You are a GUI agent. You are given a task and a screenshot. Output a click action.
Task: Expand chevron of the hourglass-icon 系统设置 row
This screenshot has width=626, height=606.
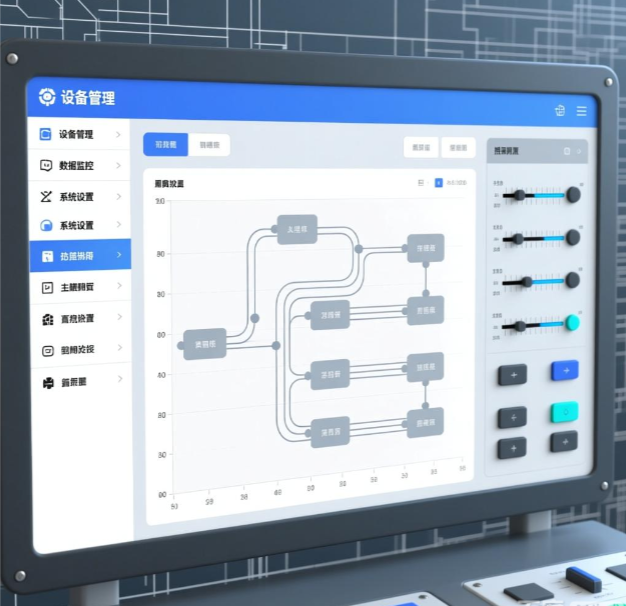119,196
